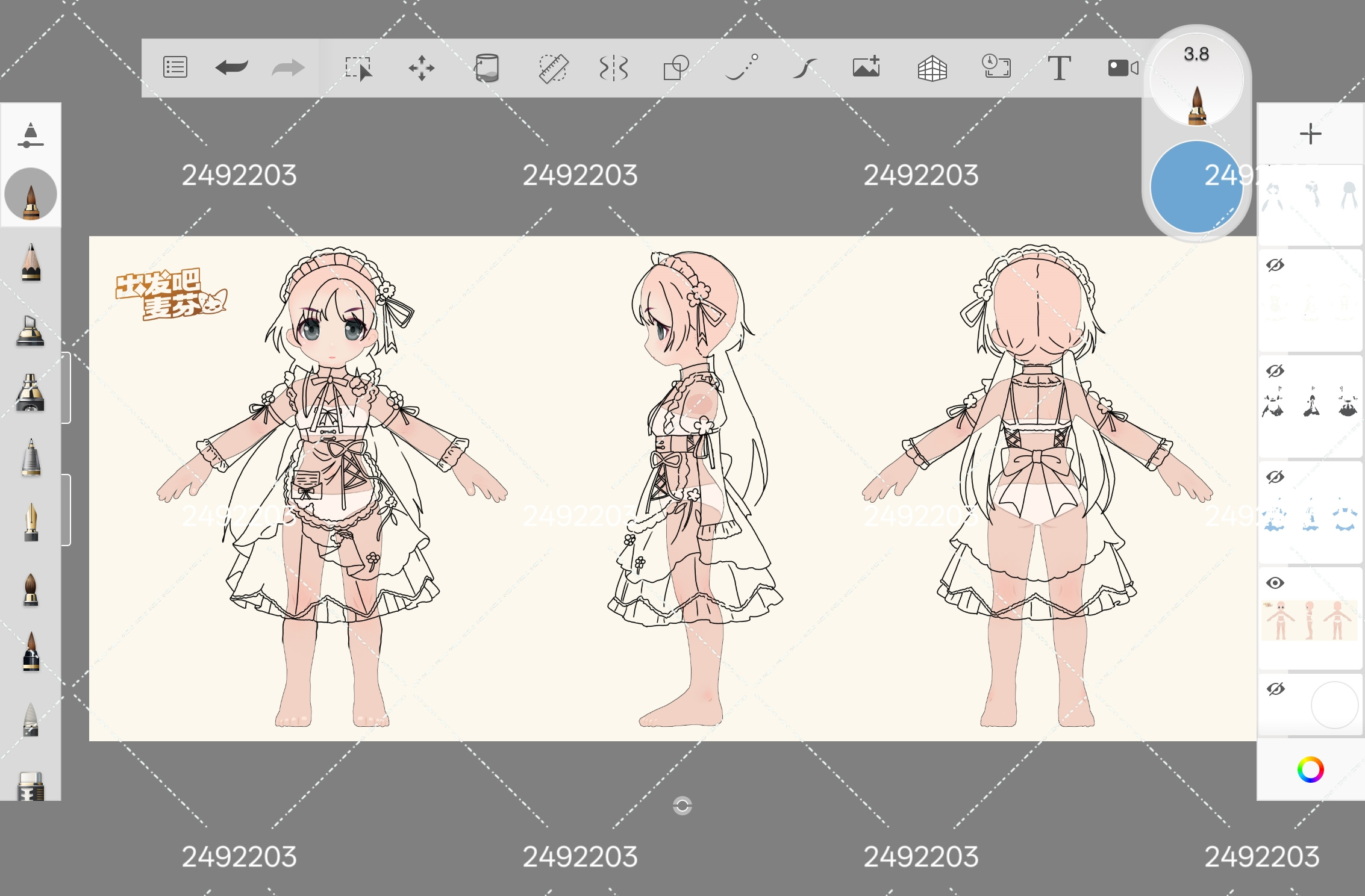Viewport: 1365px width, 896px height.
Task: Enable the ruler guide tool
Action: (x=553, y=68)
